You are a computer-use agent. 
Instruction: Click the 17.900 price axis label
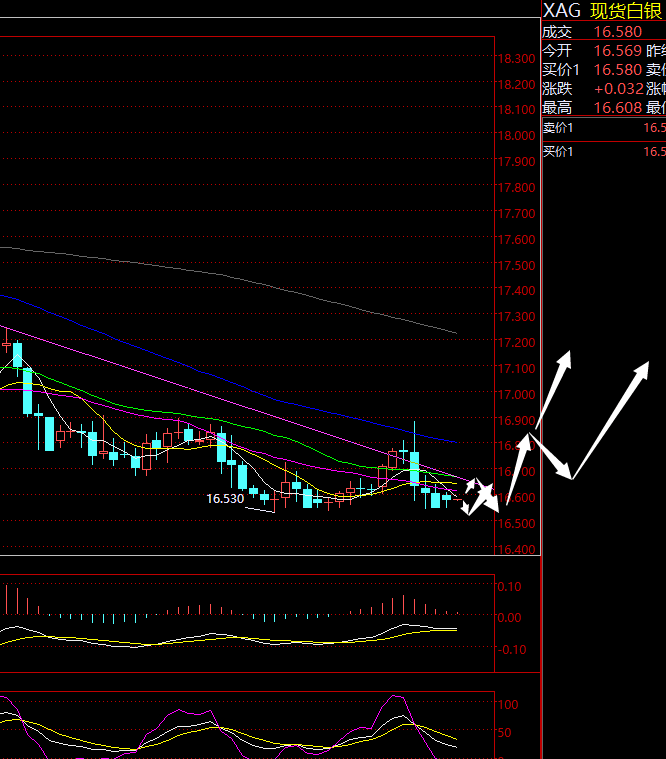point(516,162)
